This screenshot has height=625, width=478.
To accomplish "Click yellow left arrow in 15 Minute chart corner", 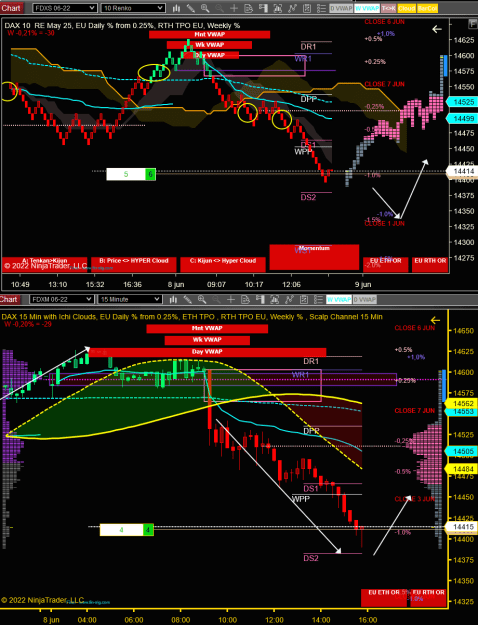I will 435,320.
